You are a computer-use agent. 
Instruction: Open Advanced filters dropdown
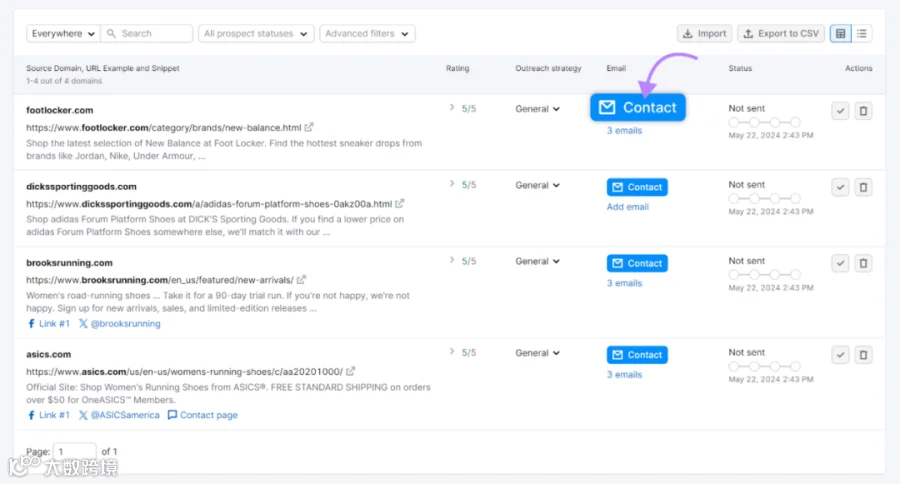tap(367, 33)
